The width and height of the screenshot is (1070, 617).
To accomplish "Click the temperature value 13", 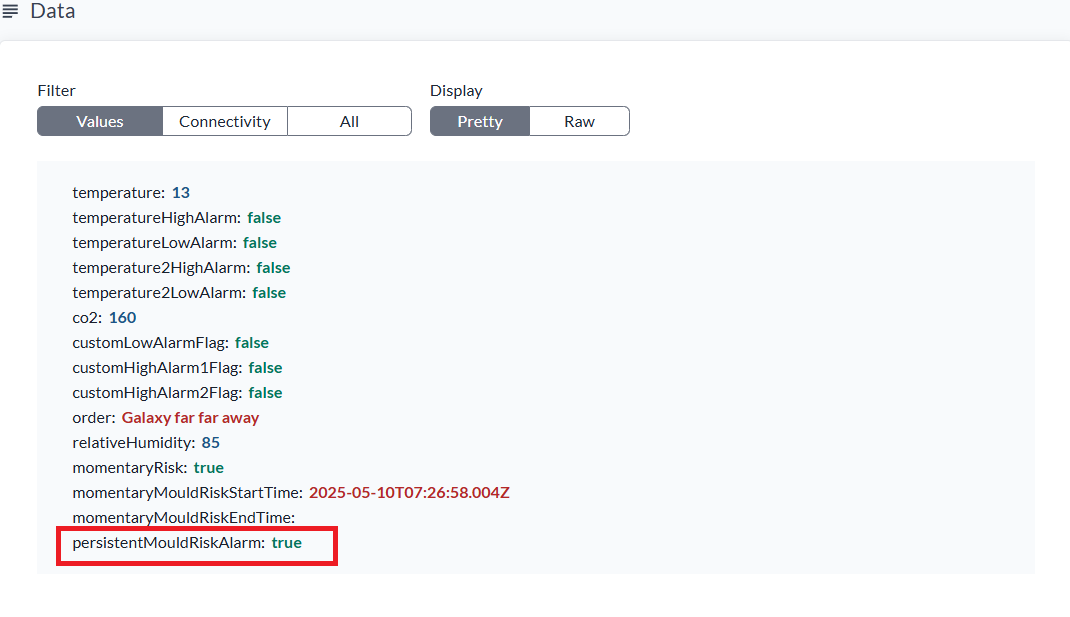I will [x=181, y=192].
